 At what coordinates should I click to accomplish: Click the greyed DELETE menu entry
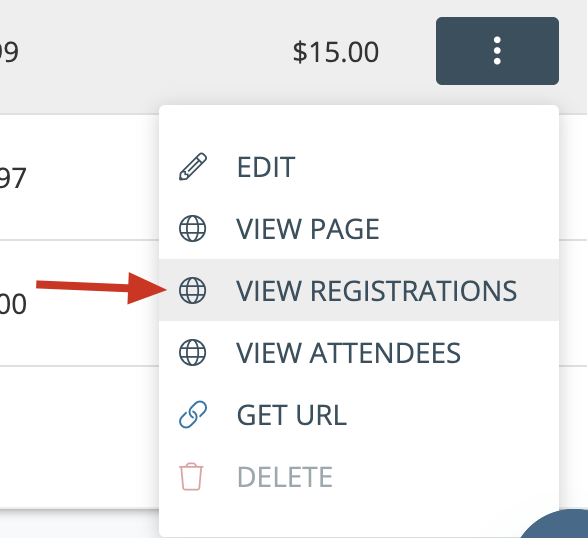tap(359, 477)
